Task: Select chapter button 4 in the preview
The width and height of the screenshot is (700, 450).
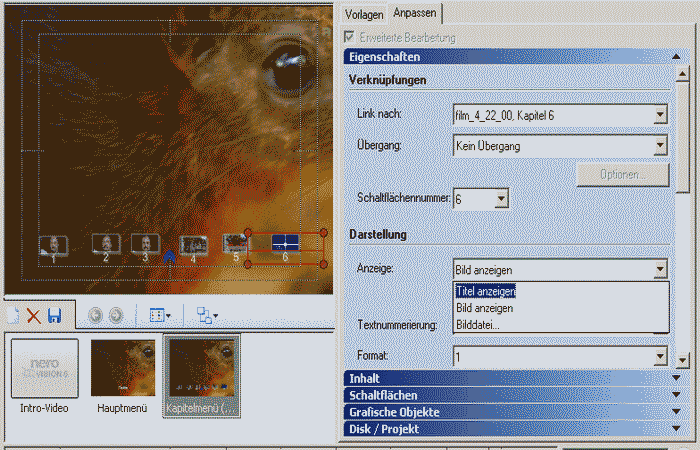Action: (193, 244)
